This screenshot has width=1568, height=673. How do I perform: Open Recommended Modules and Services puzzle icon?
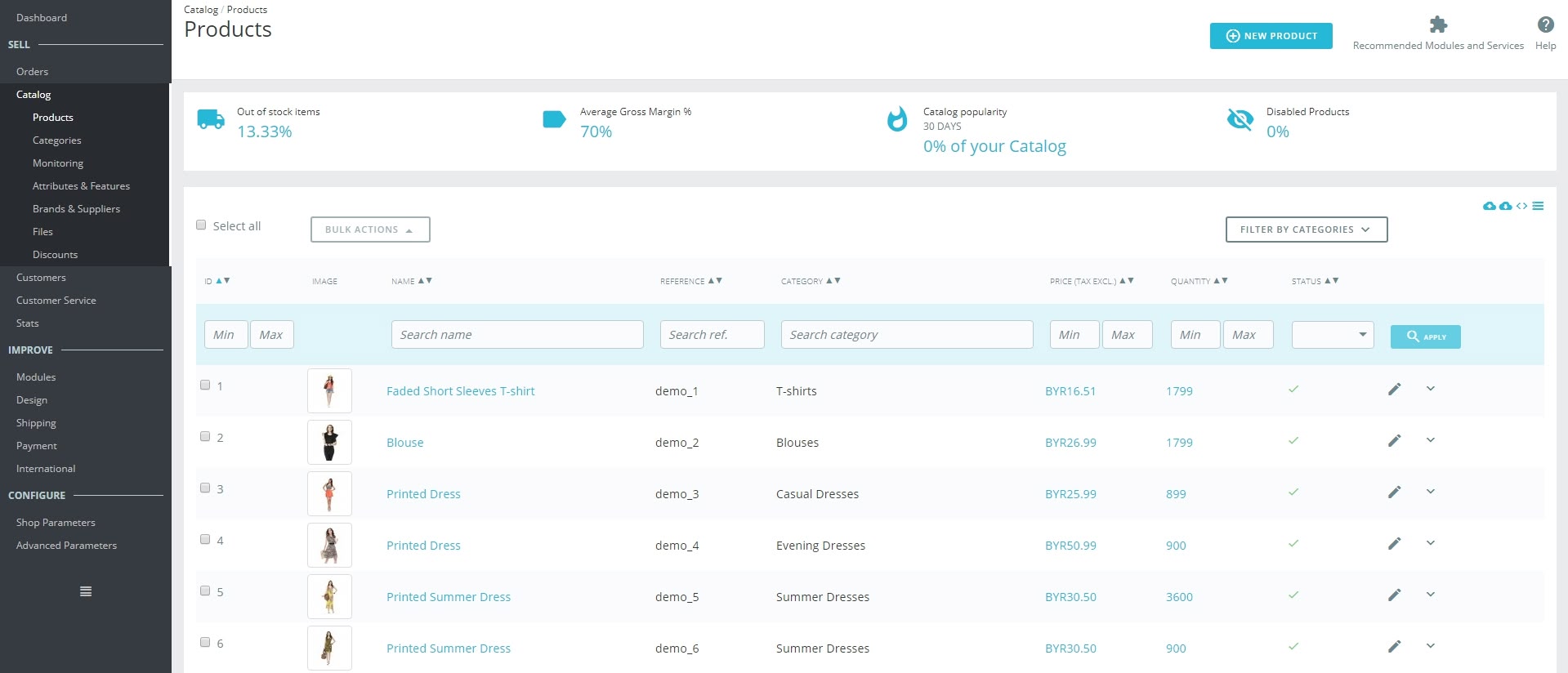tap(1438, 25)
